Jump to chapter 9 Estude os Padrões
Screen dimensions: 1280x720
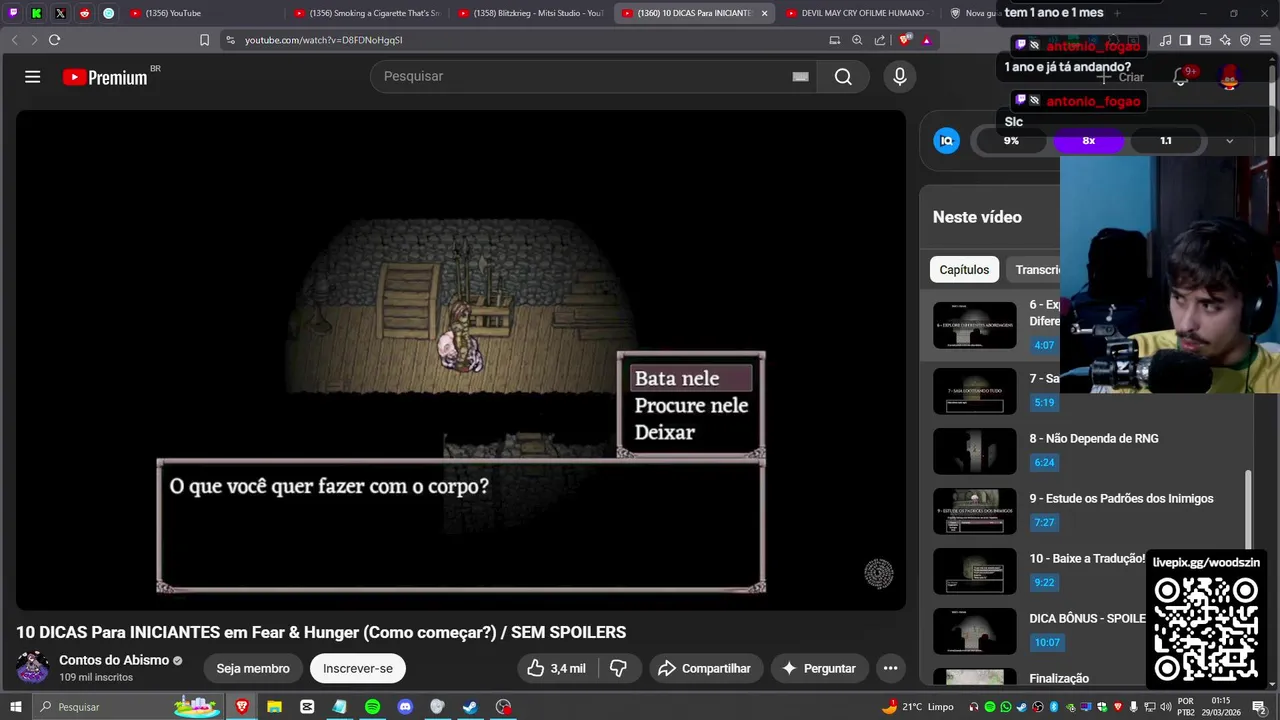click(1121, 498)
